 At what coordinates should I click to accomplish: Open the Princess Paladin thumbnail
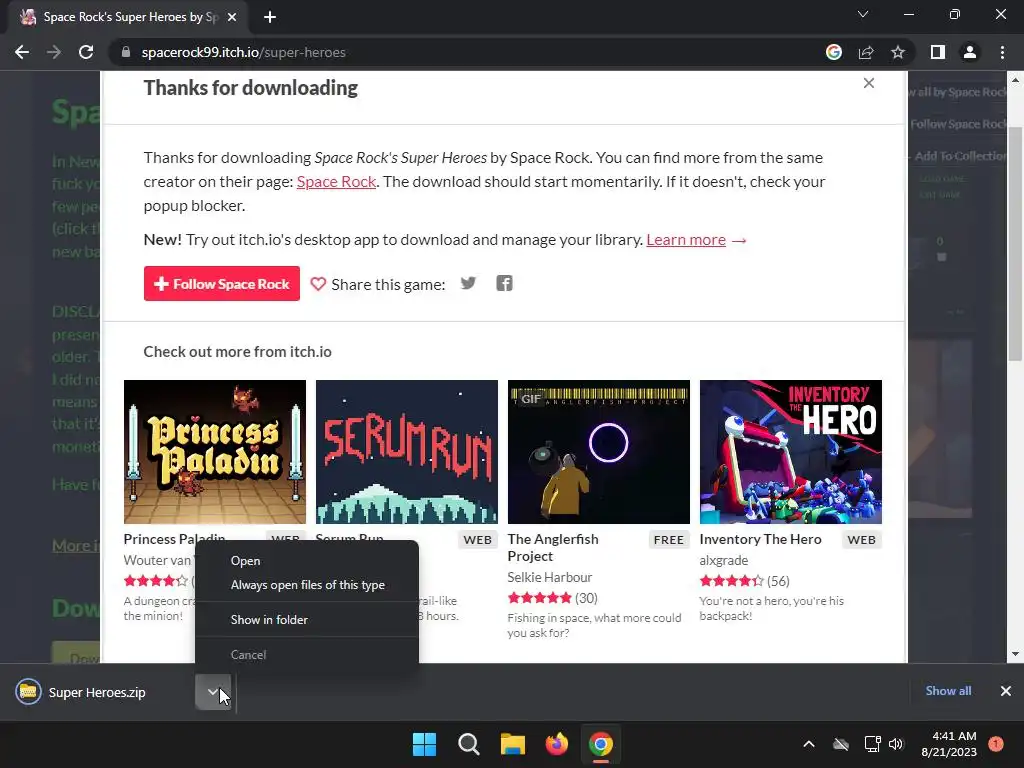point(215,452)
